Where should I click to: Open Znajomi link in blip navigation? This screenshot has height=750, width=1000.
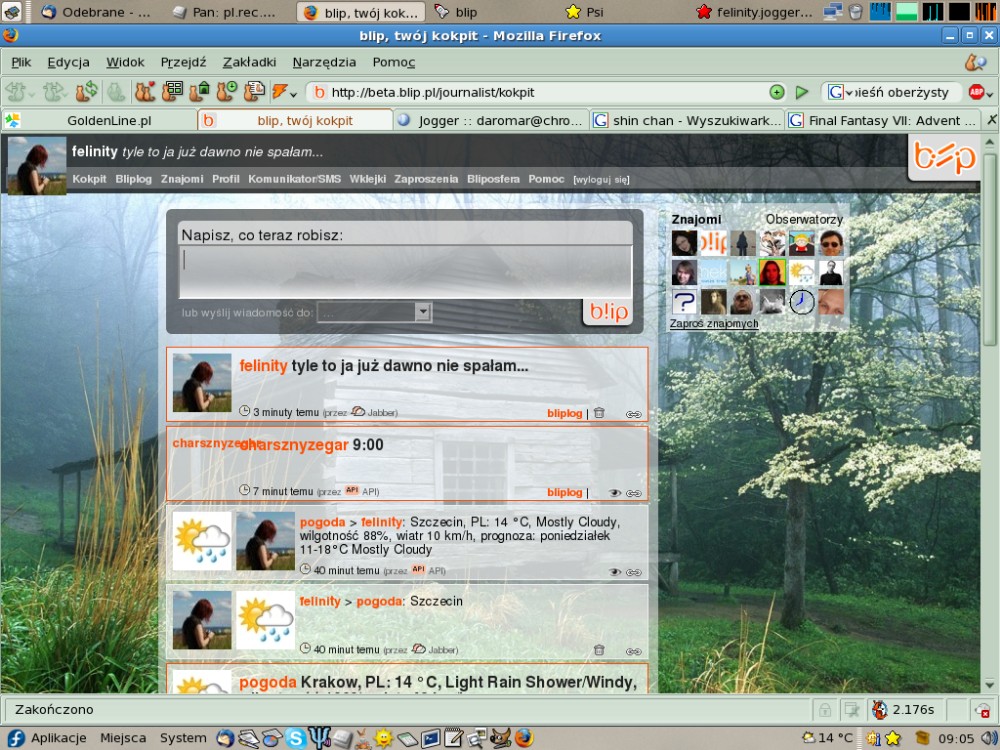click(182, 179)
